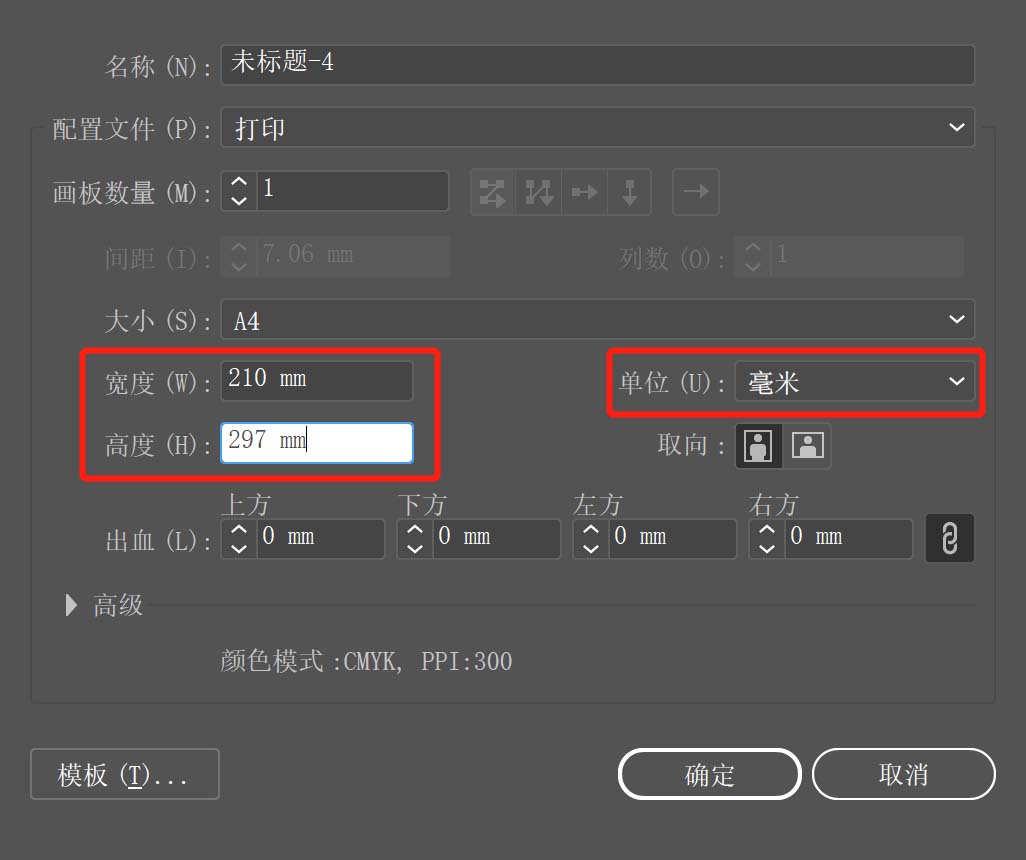This screenshot has width=1026, height=860.
Task: Open the 大小 size dropdown showing A4
Action: point(597,319)
